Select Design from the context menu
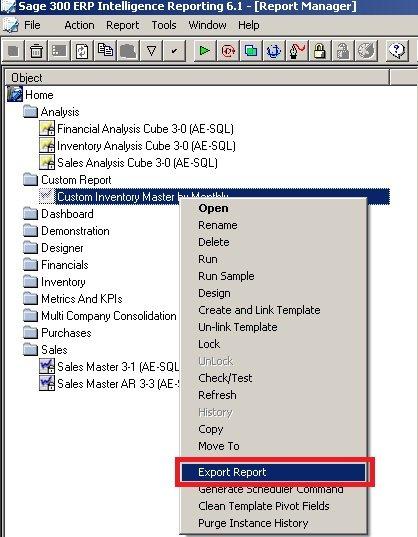418x537 pixels. (273, 293)
